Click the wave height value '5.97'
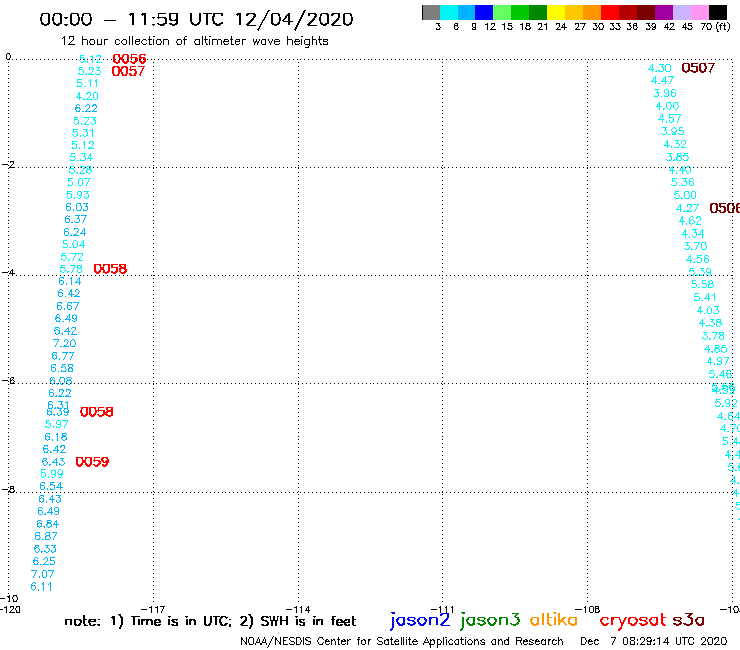Screen dimensions: 740x650 57,424
